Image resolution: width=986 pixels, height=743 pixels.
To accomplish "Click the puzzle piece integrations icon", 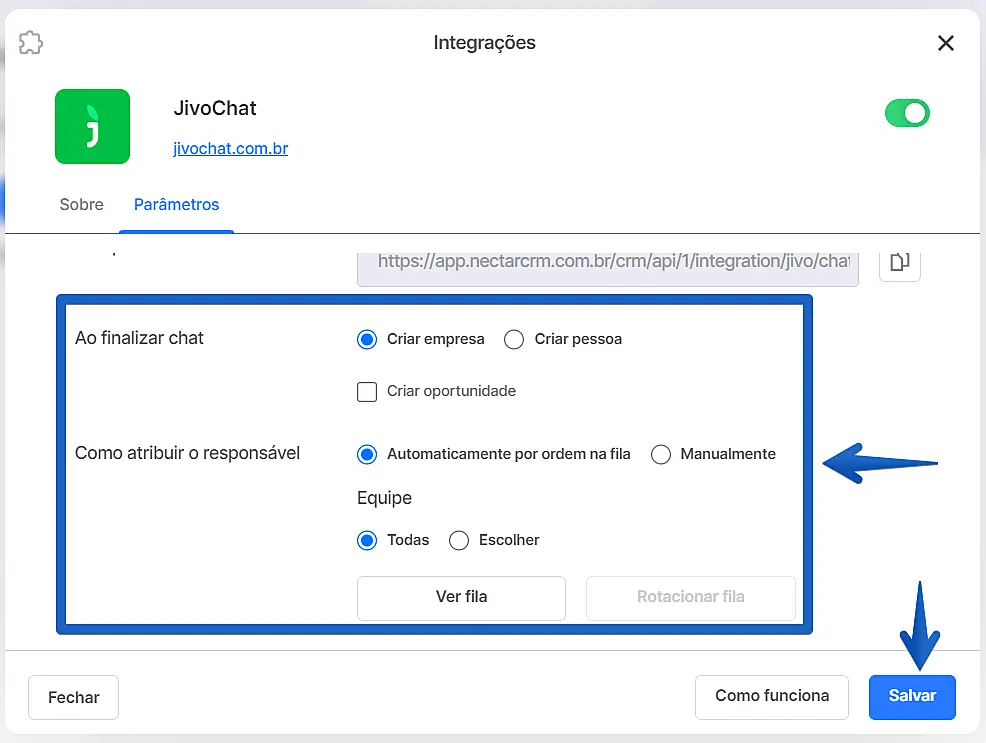I will click(31, 43).
